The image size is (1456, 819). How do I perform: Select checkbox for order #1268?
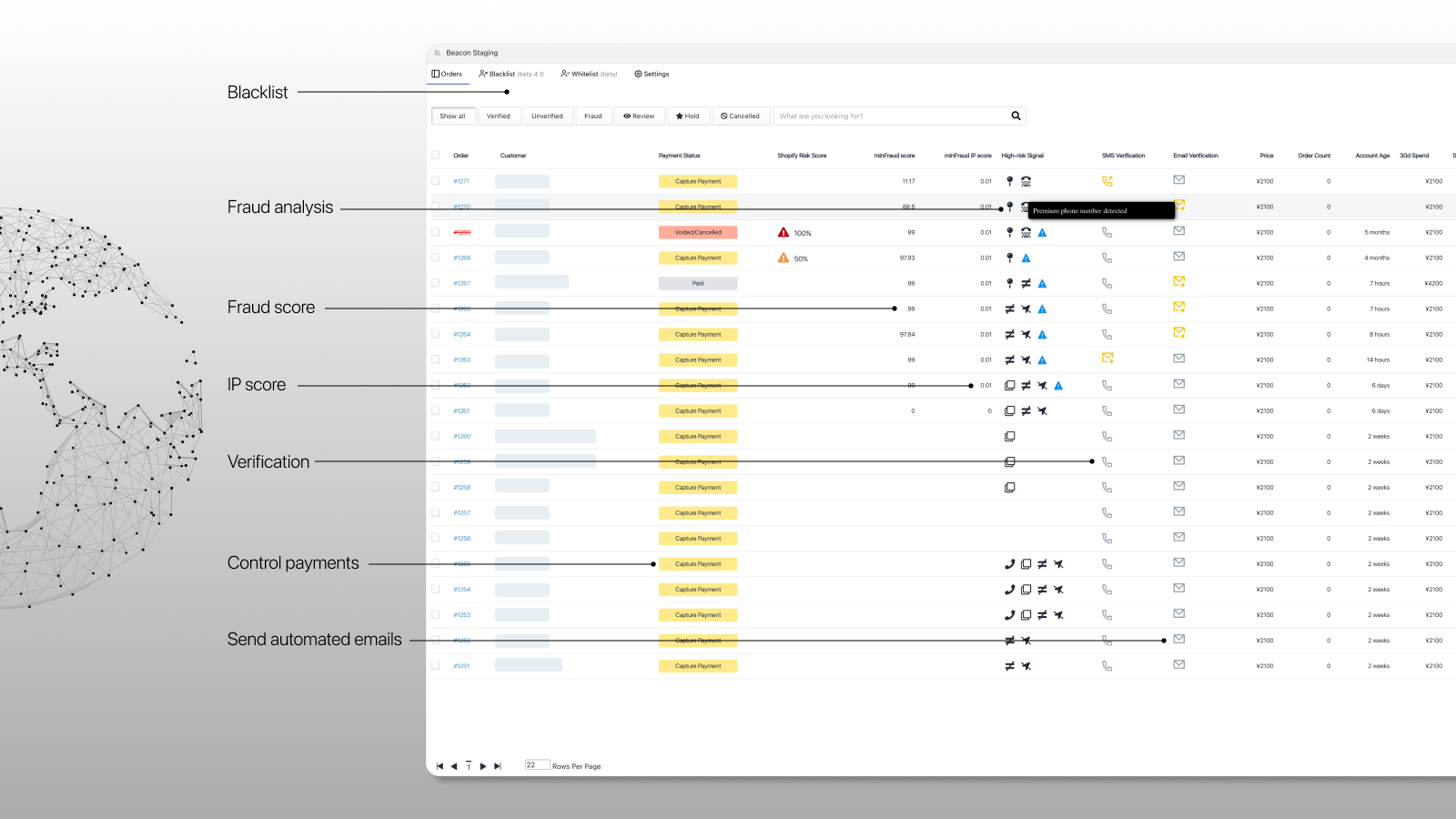click(x=435, y=258)
